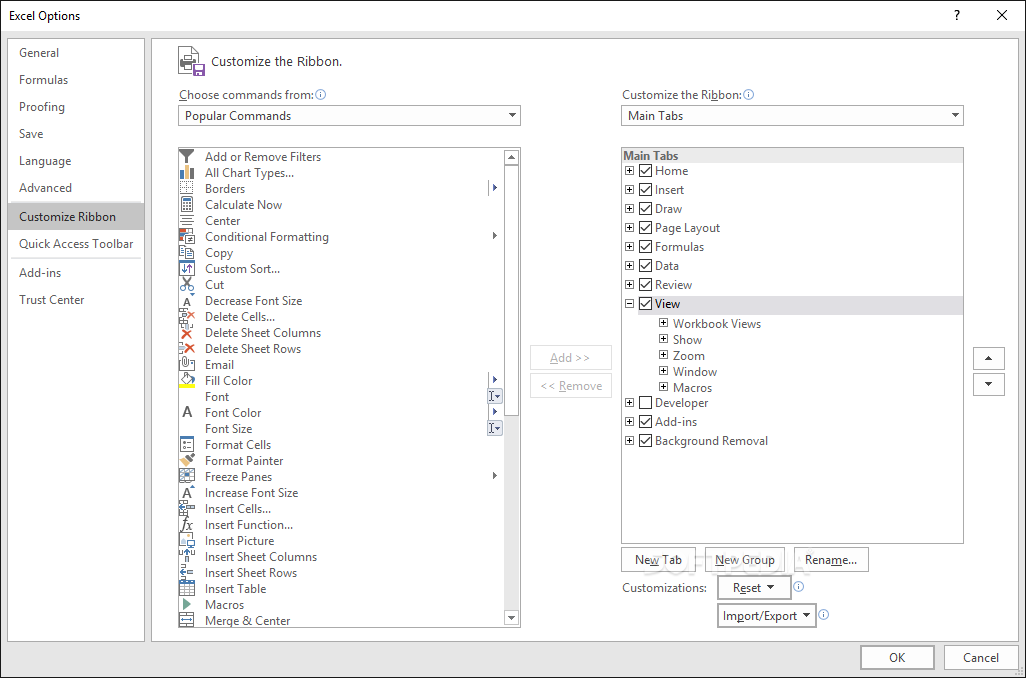Open the Choose commands from dropdown
This screenshot has height=678, width=1026.
coord(349,116)
